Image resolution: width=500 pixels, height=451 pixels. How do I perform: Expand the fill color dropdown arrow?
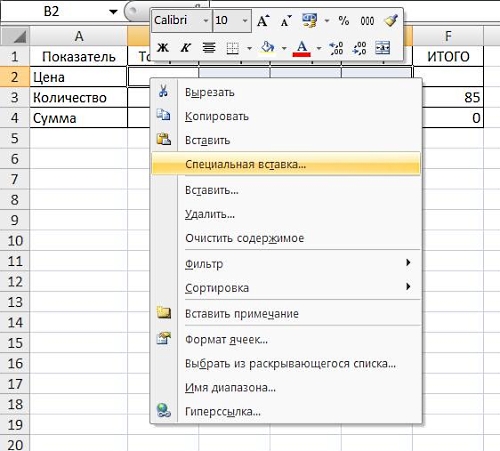[284, 48]
